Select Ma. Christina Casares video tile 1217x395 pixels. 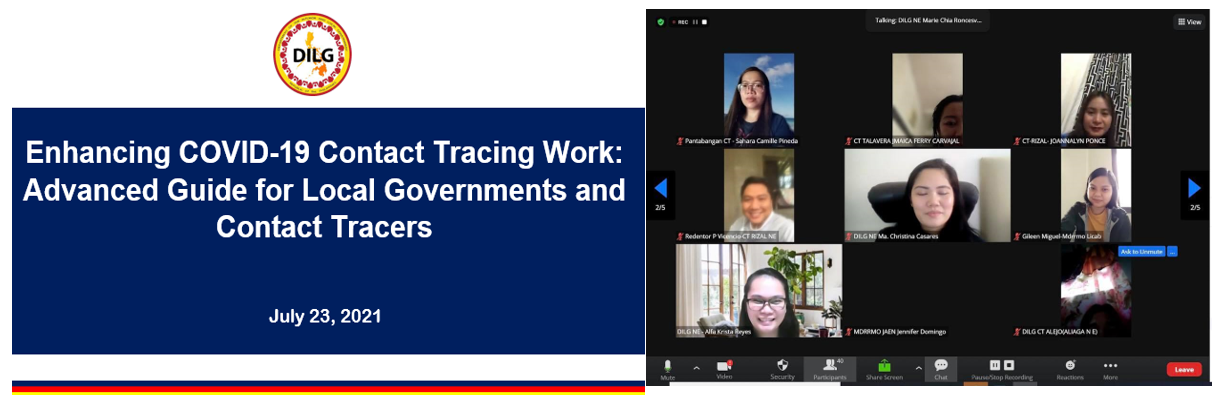927,195
